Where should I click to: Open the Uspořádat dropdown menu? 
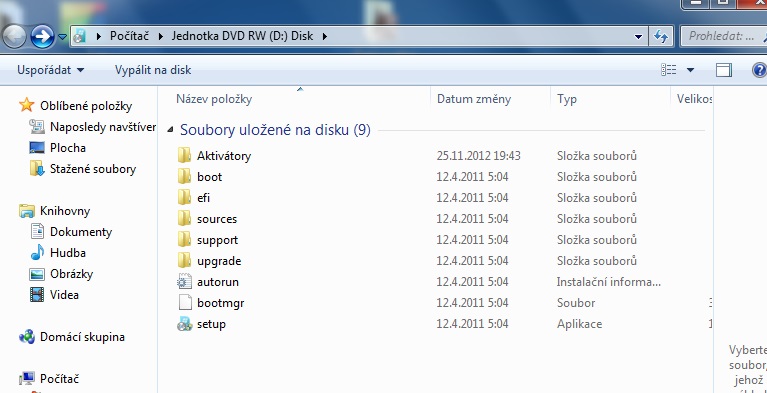[50, 70]
